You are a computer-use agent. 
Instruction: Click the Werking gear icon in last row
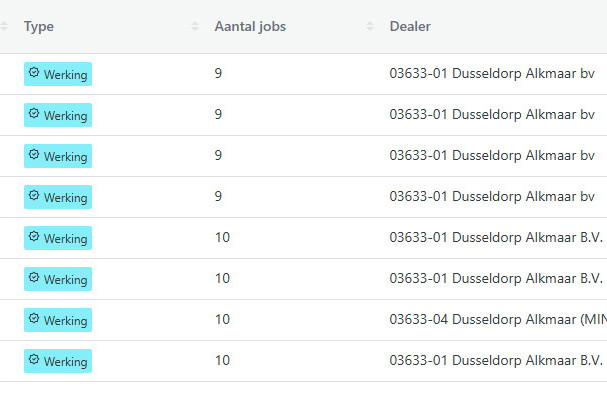click(x=34, y=360)
